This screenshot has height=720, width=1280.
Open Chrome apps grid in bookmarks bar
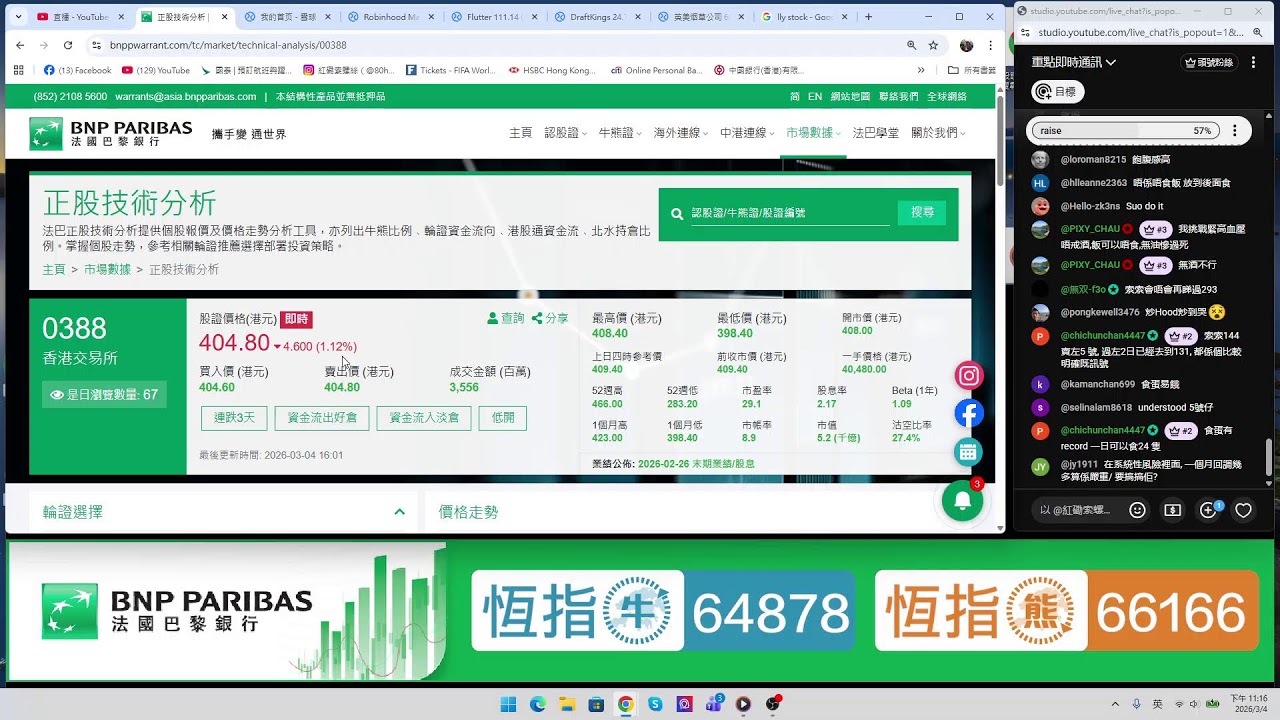tap(18, 70)
